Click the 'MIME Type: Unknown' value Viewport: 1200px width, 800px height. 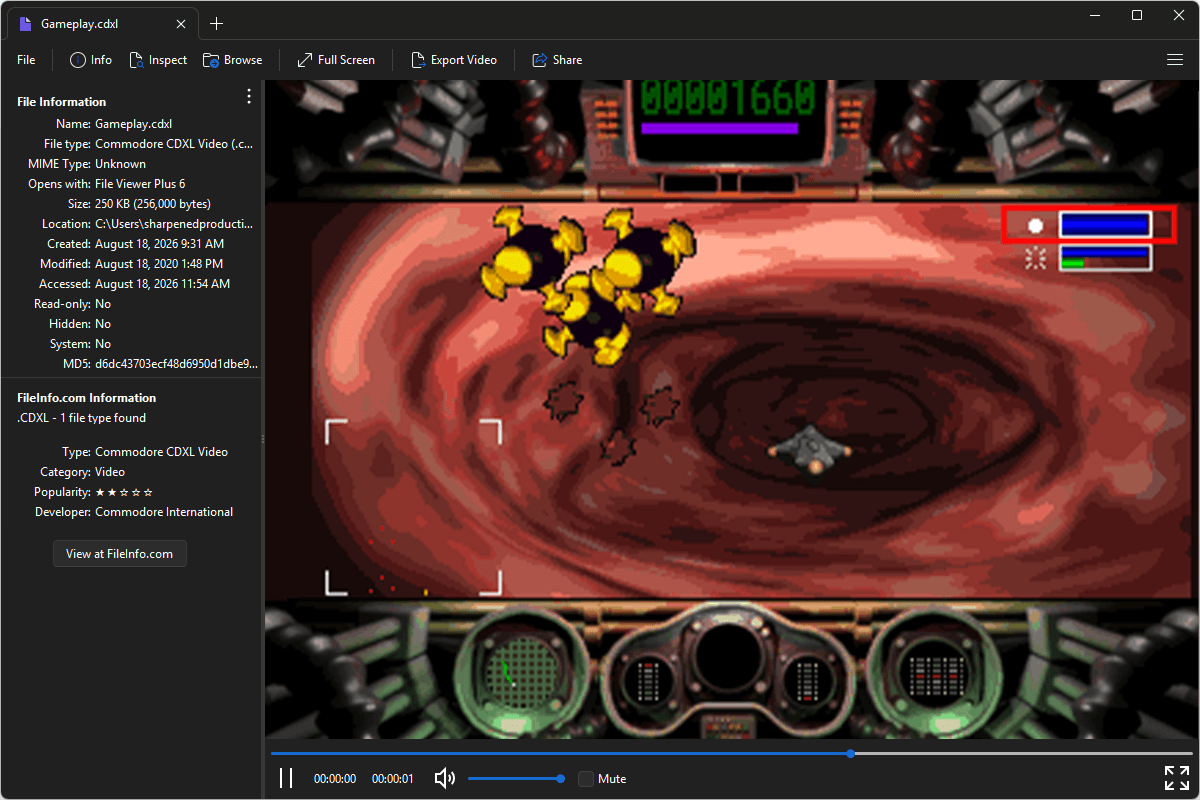click(120, 164)
